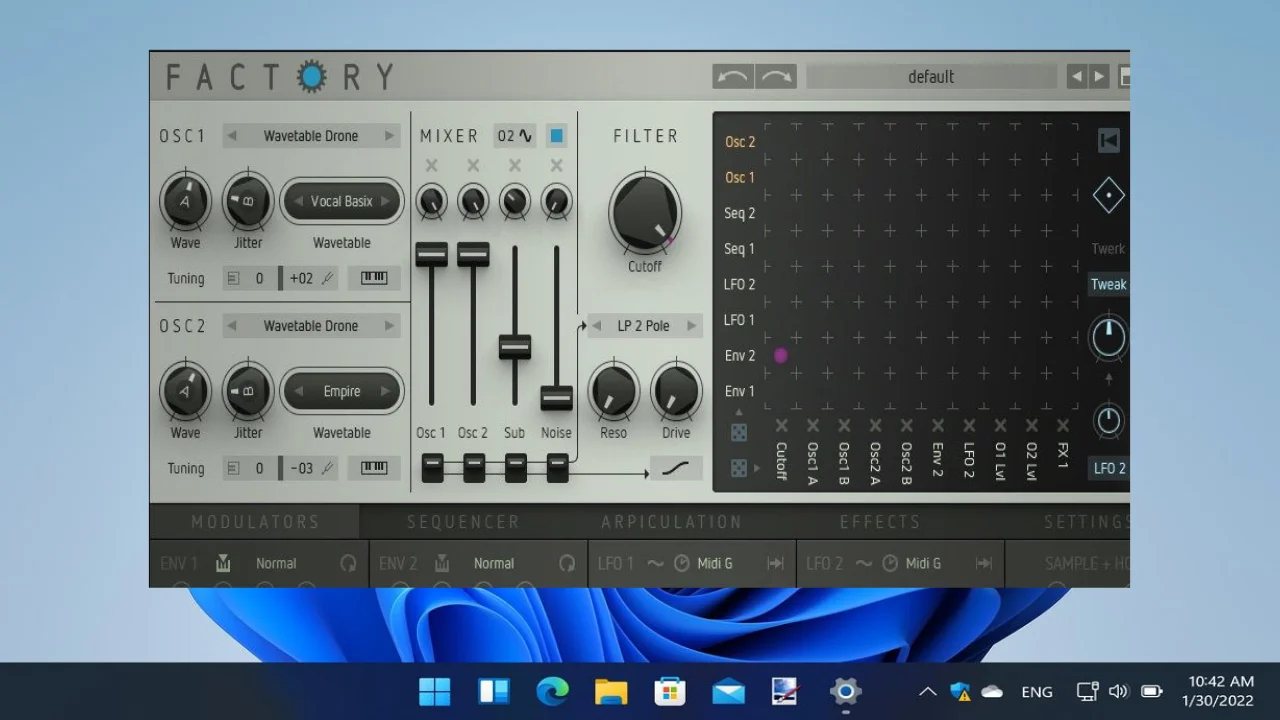The width and height of the screenshot is (1280, 720).
Task: Click the Cutoff filter knob
Action: [645, 213]
